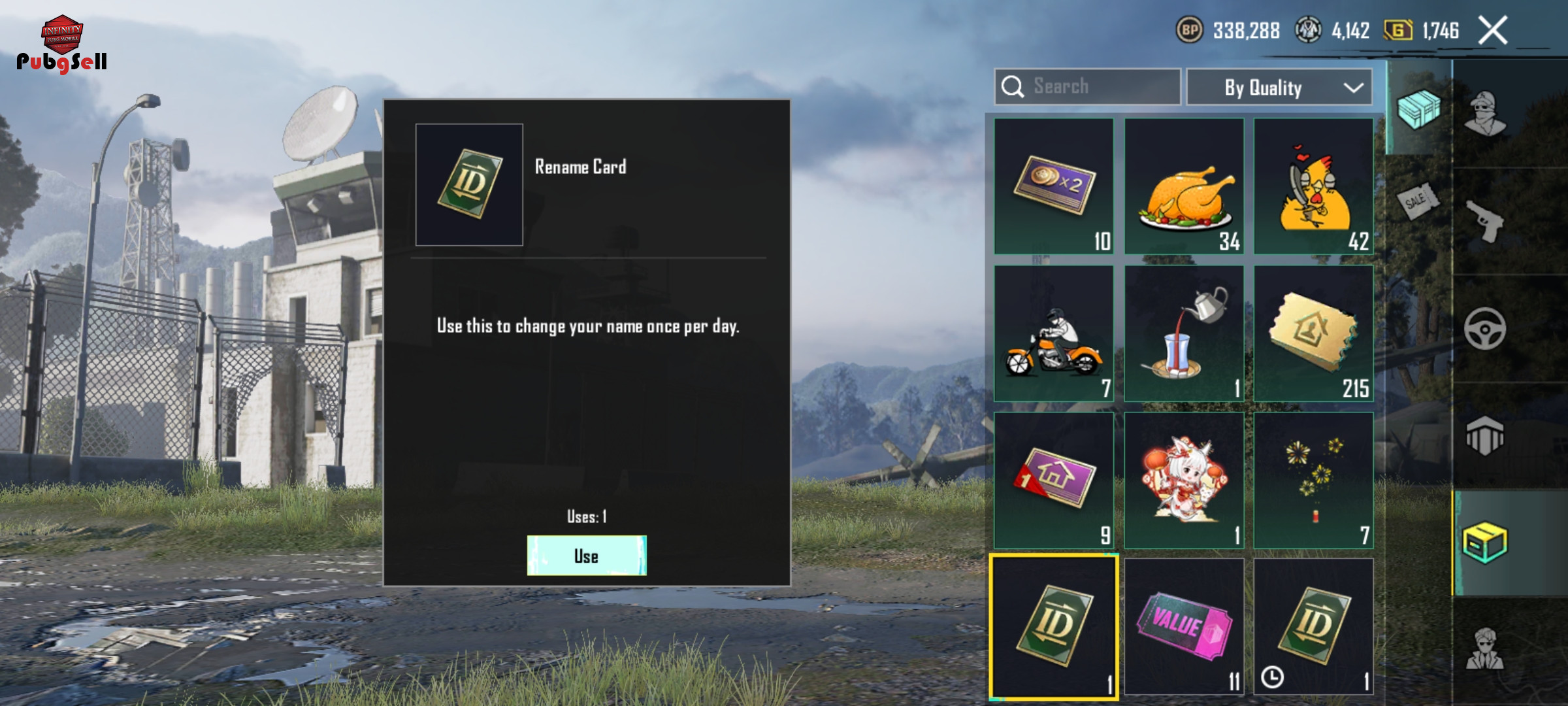Focus the inventory Search field

[x=1087, y=87]
